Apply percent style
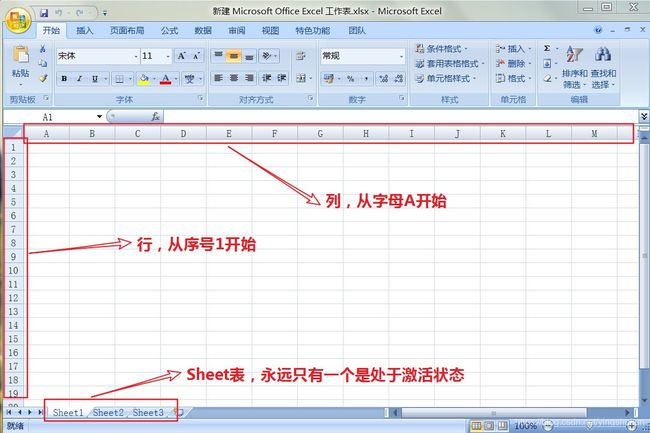Screen dimensions: 650x433 click(351, 78)
